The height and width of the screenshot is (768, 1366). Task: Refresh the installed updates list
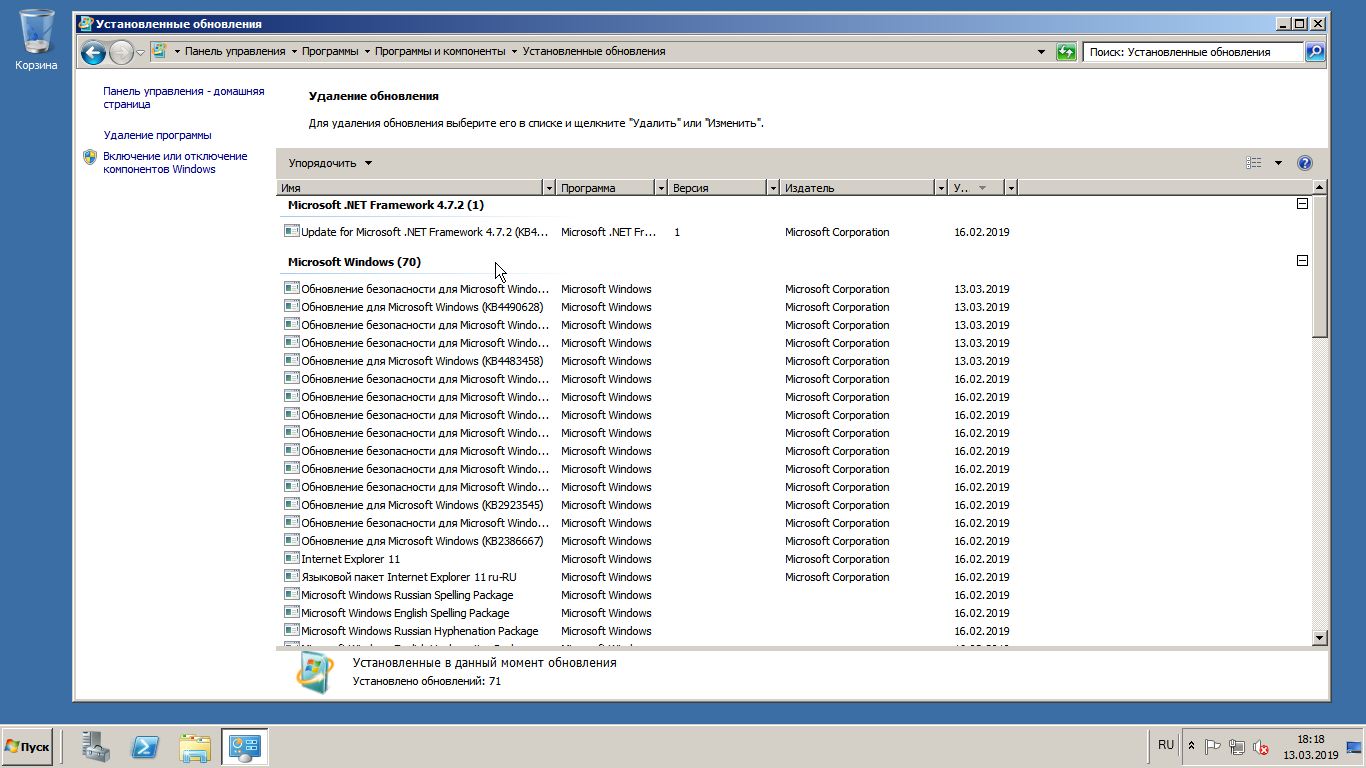click(x=1066, y=52)
